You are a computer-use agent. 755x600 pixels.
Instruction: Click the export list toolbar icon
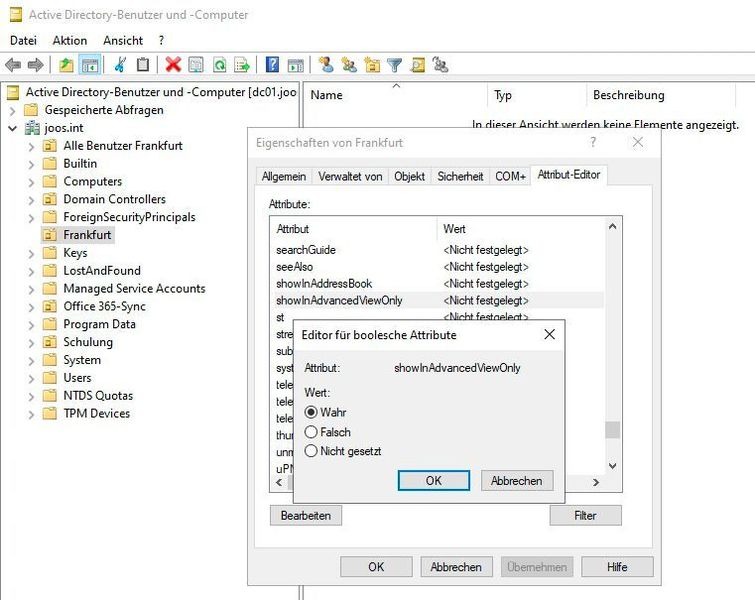[242, 65]
